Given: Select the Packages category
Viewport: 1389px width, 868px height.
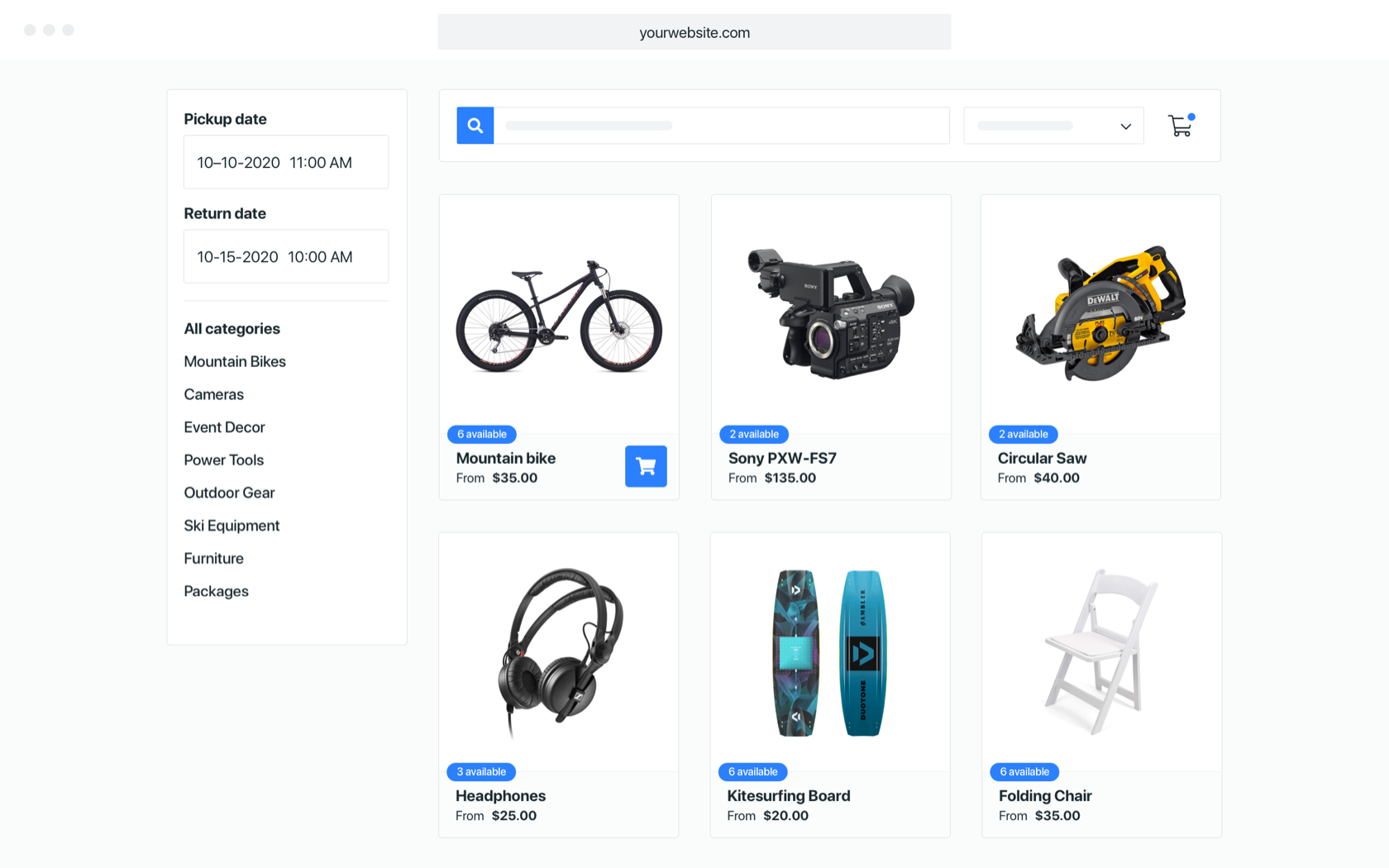Looking at the screenshot, I should tap(216, 591).
